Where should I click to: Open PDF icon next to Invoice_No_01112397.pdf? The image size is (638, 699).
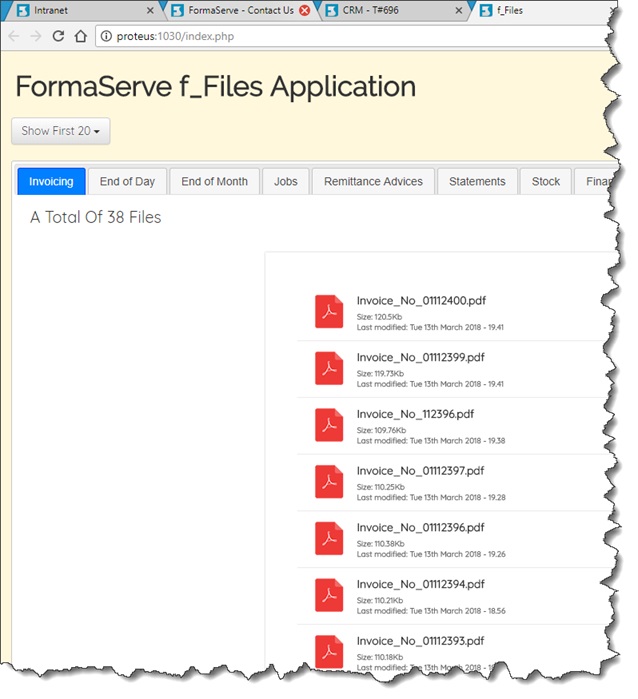[329, 482]
